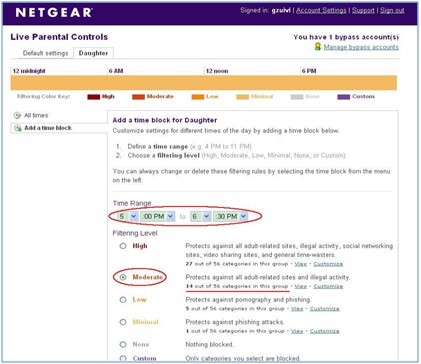The image size is (421, 364).
Task: Open the end hour dropdown showing 6
Action: (201, 216)
